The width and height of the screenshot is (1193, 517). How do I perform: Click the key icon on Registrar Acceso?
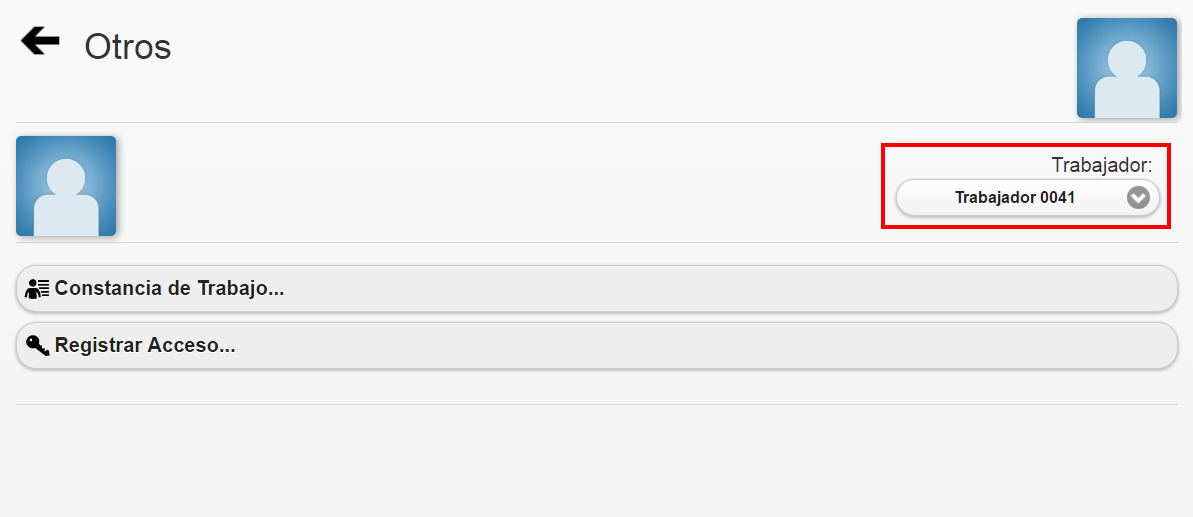pos(37,346)
